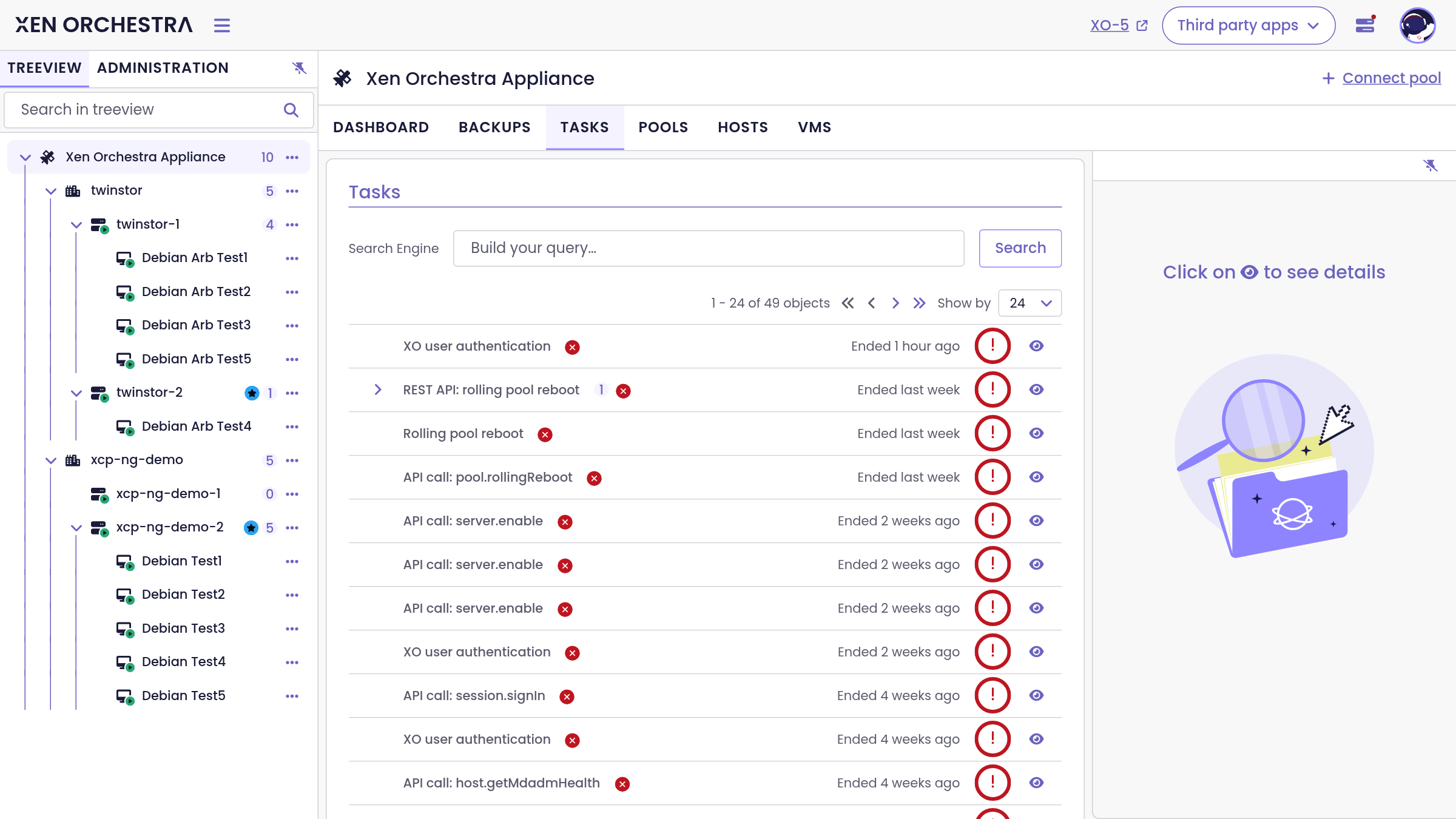Open the Third party apps dropdown
The height and width of the screenshot is (819, 1456).
(x=1249, y=25)
